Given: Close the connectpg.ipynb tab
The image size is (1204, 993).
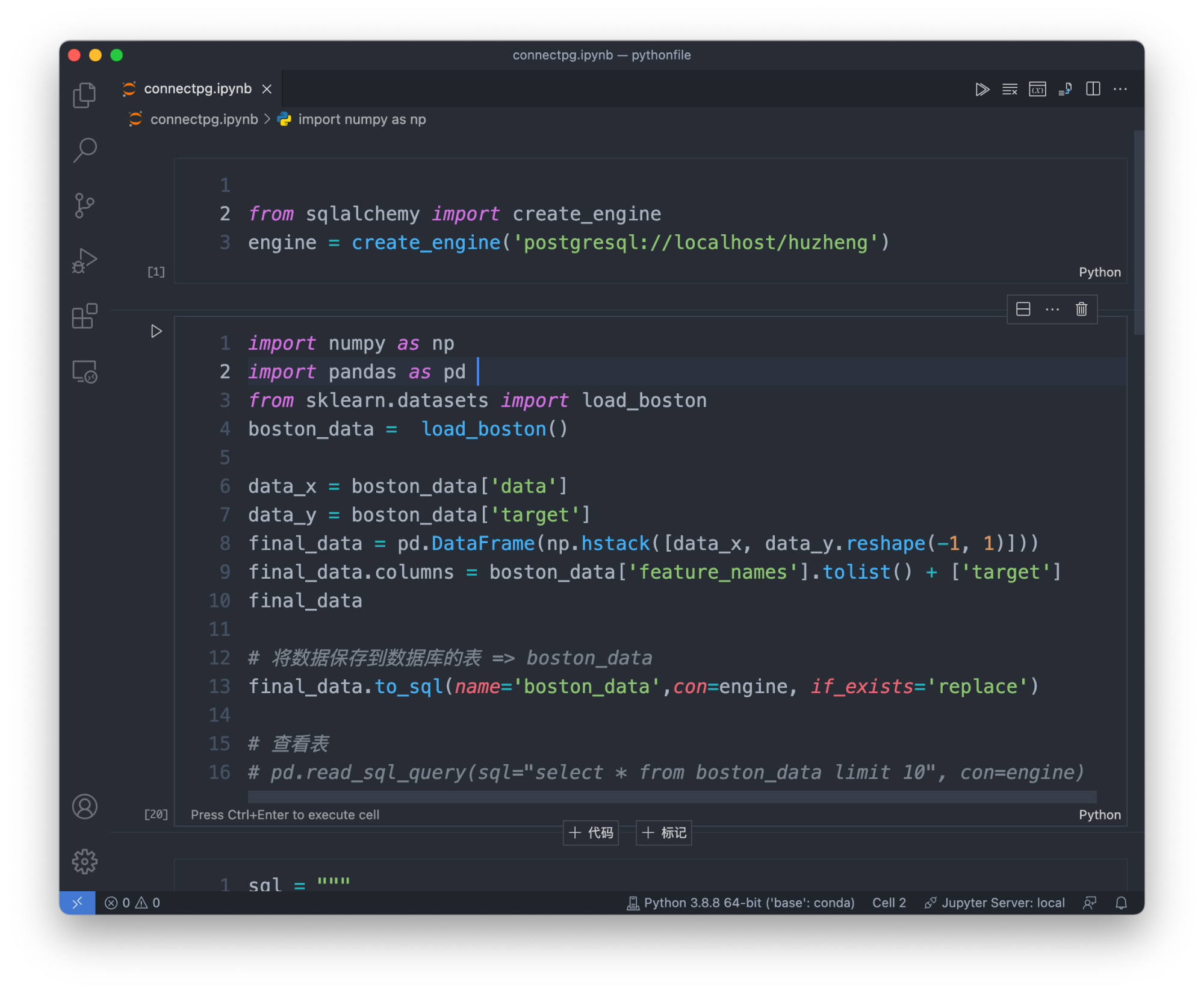Looking at the screenshot, I should [x=267, y=89].
